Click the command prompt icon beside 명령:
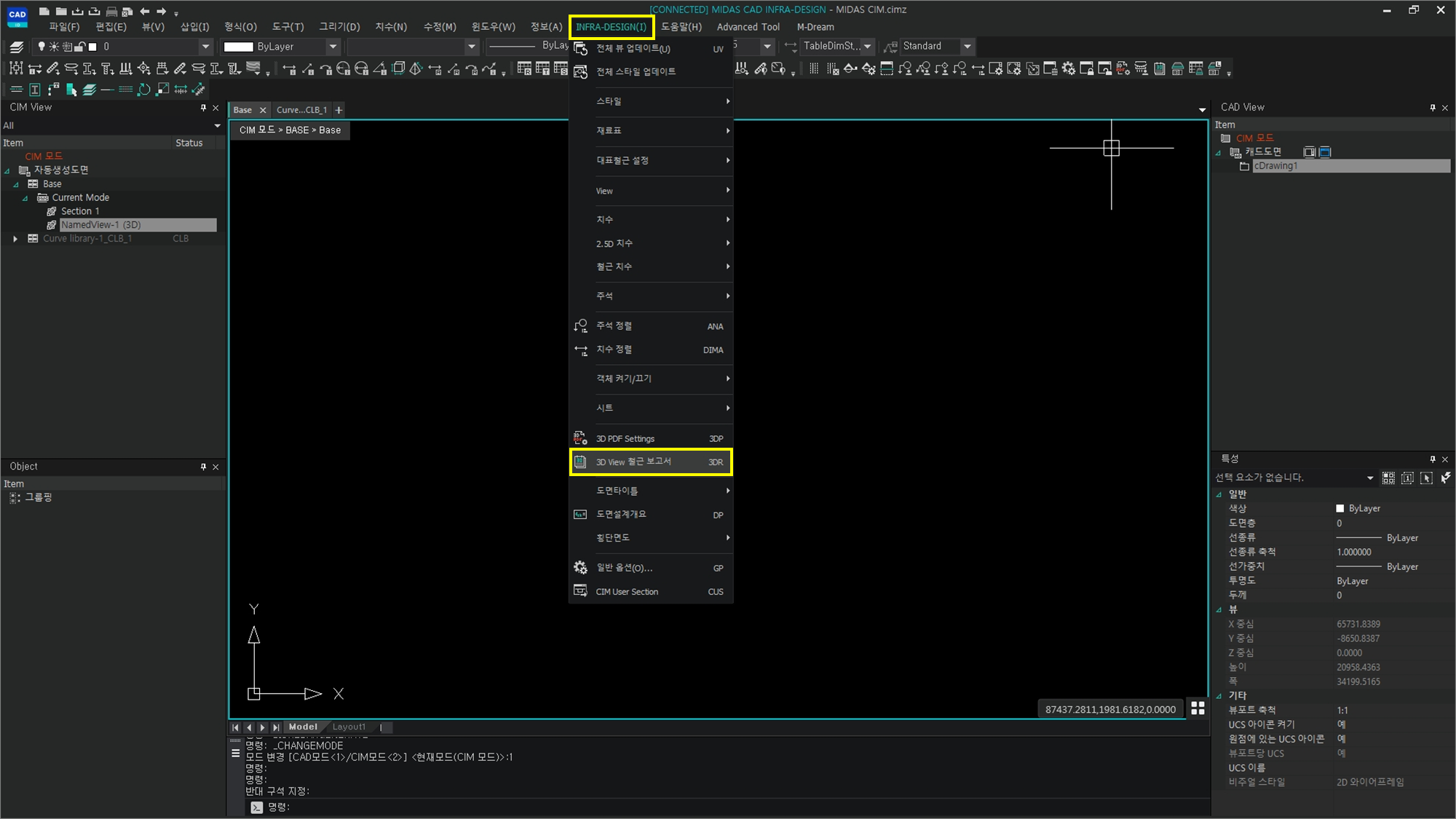 click(x=256, y=807)
